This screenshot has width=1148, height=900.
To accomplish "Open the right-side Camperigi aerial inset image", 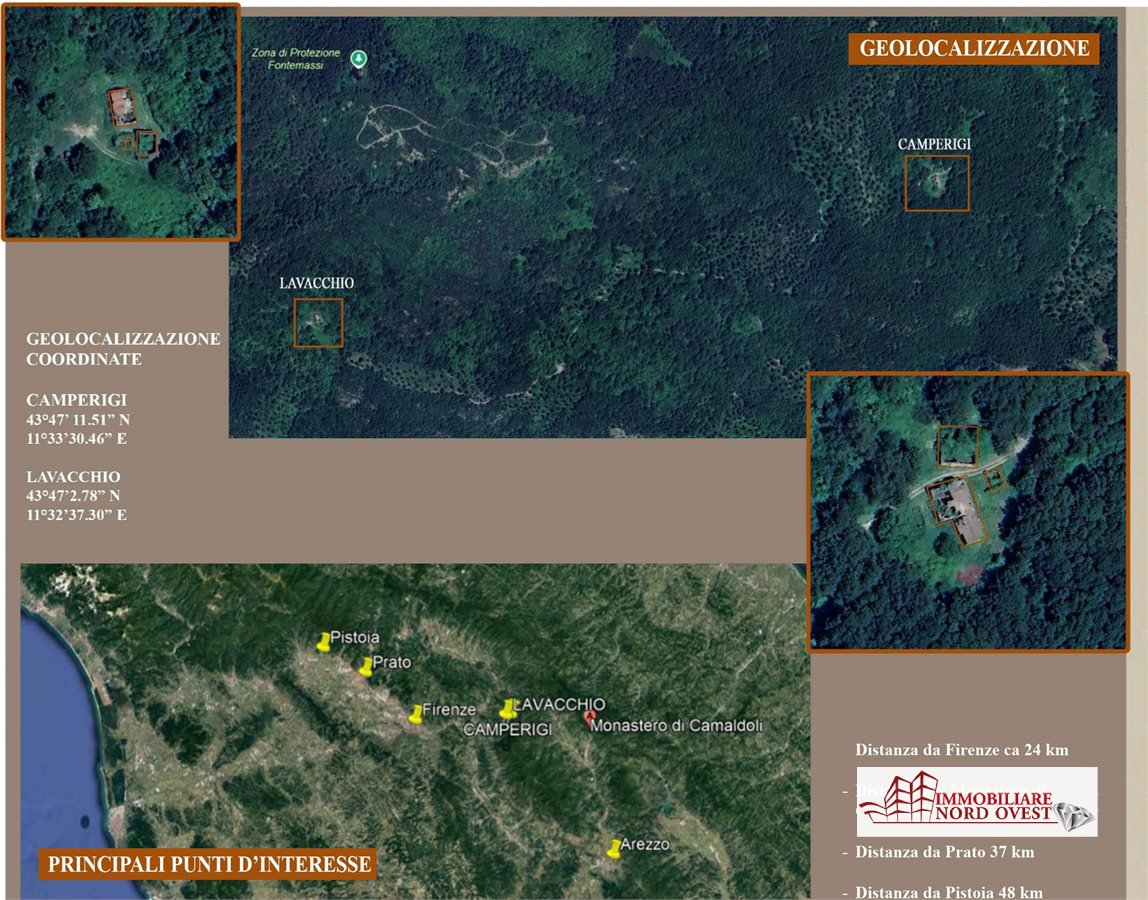I will tap(967, 512).
